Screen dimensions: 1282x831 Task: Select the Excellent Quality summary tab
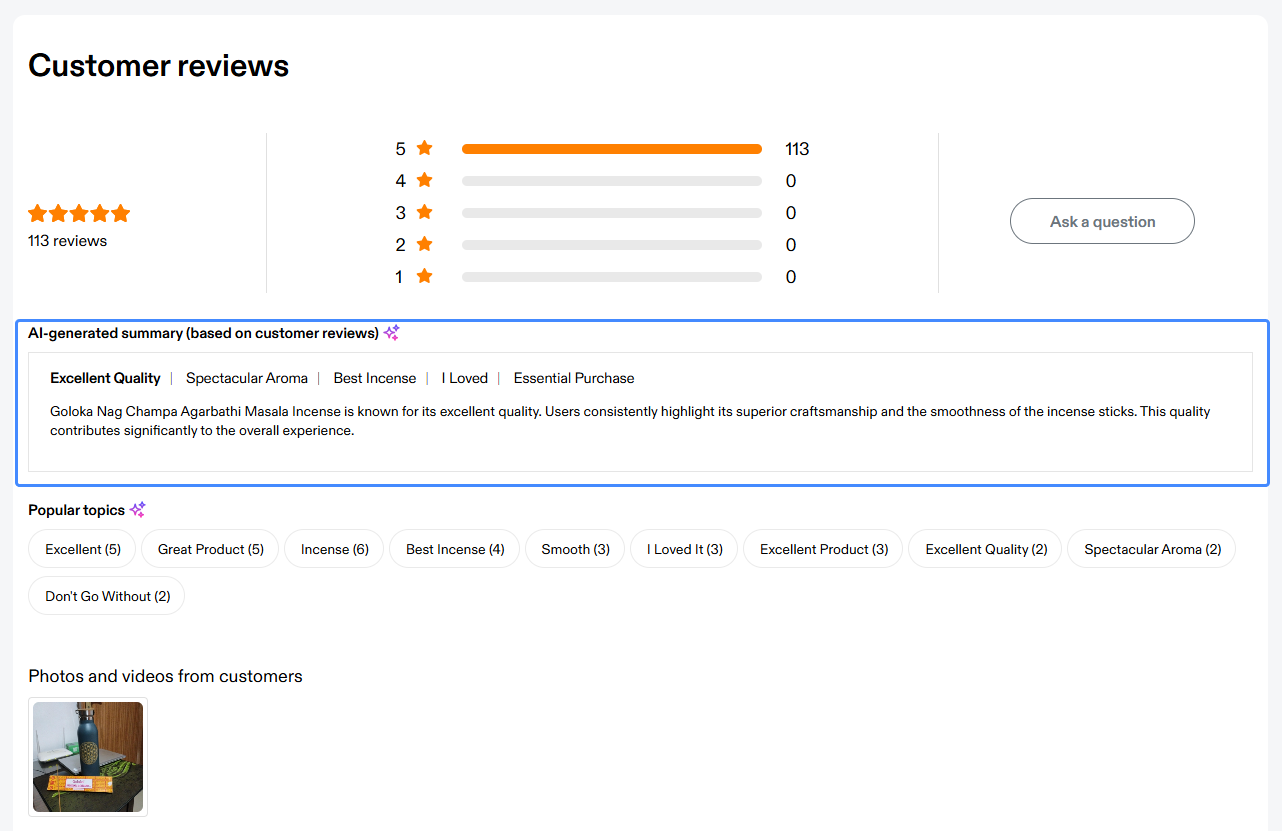105,378
